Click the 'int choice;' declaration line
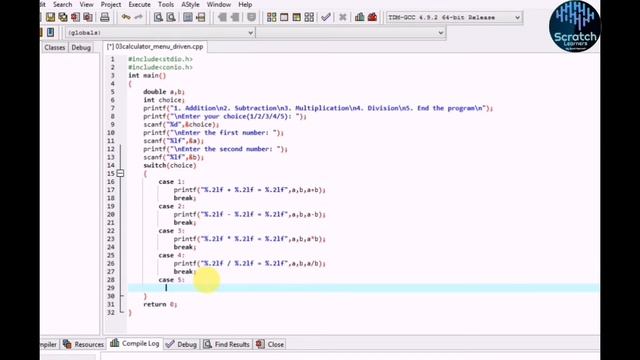640x360 pixels. tap(164, 100)
